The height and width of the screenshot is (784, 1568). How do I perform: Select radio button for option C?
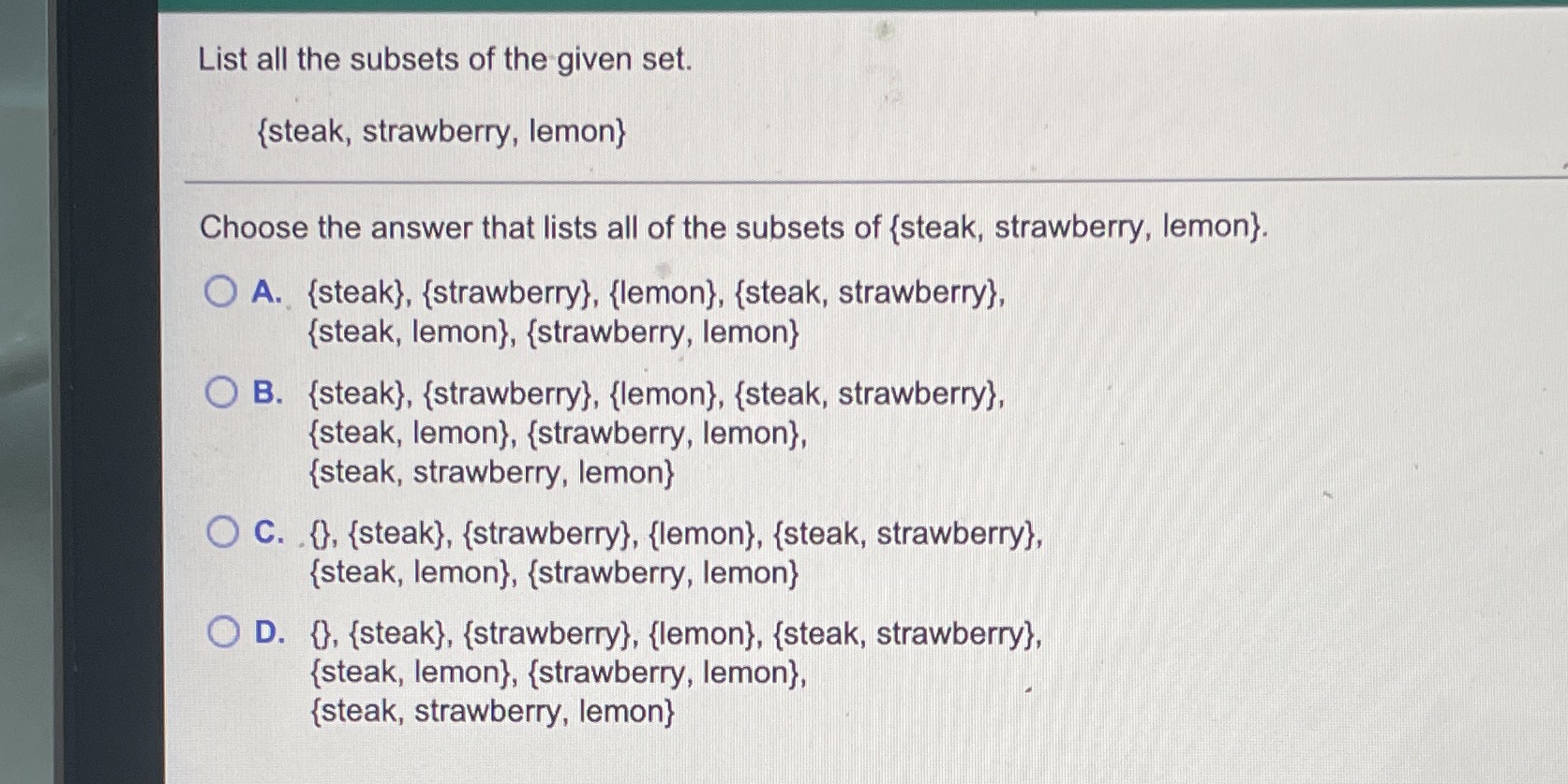point(221,534)
